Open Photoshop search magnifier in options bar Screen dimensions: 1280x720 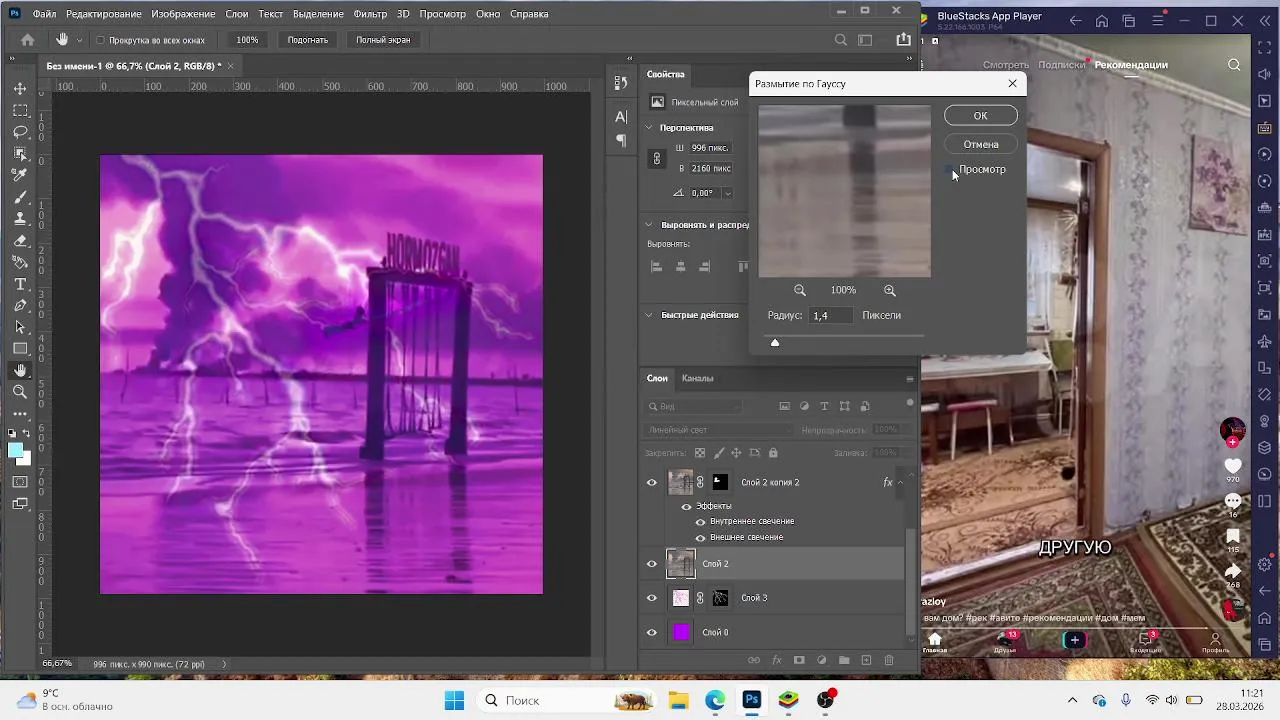pos(841,40)
